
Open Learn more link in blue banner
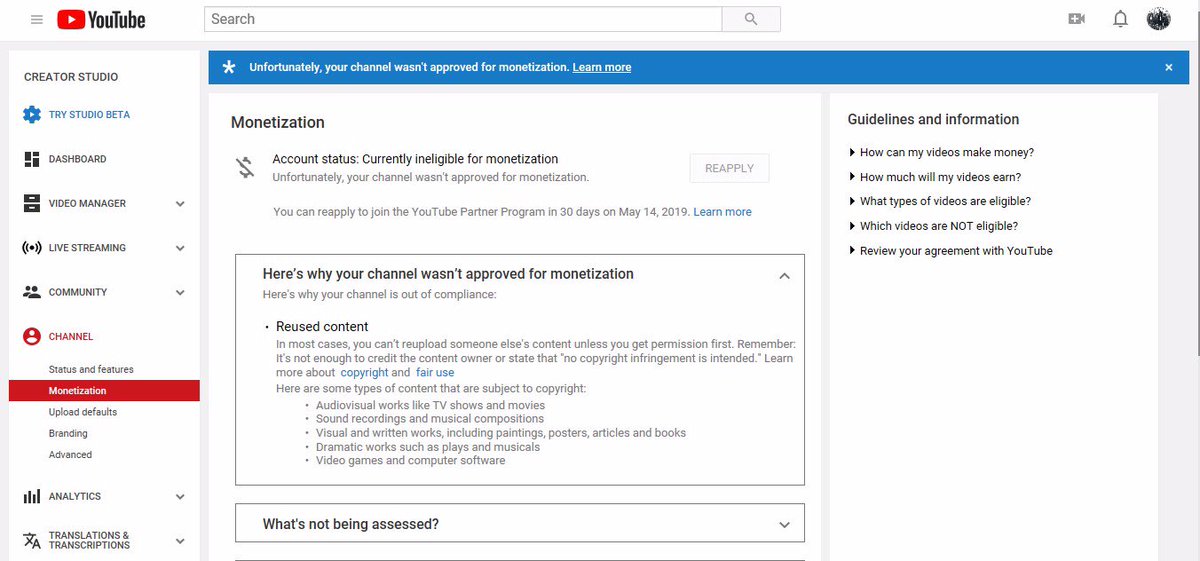(x=602, y=67)
